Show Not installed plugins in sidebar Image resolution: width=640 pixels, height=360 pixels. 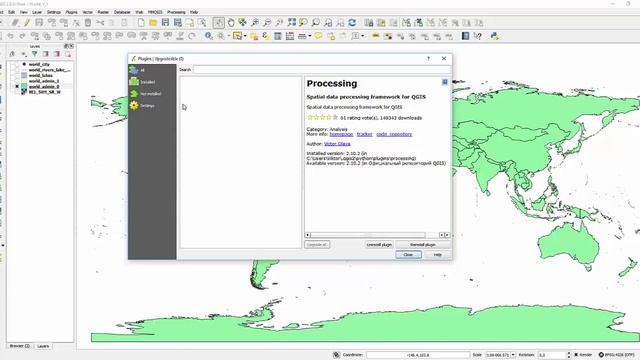click(x=152, y=94)
